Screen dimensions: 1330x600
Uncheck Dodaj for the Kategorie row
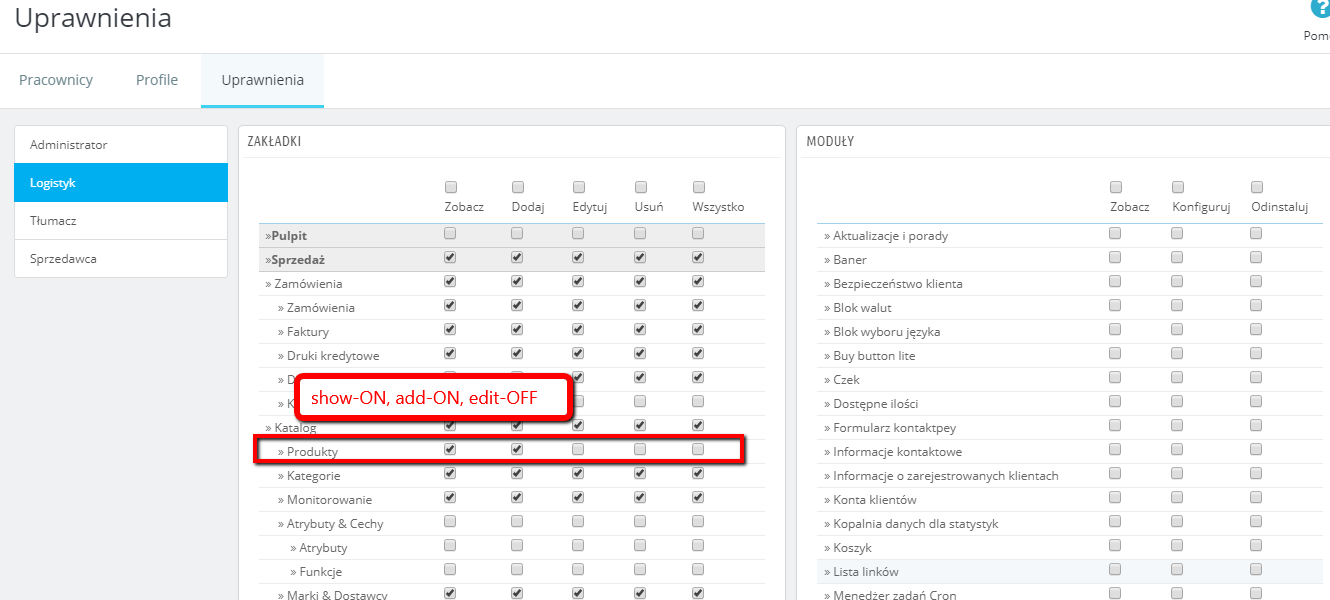pyautogui.click(x=517, y=474)
